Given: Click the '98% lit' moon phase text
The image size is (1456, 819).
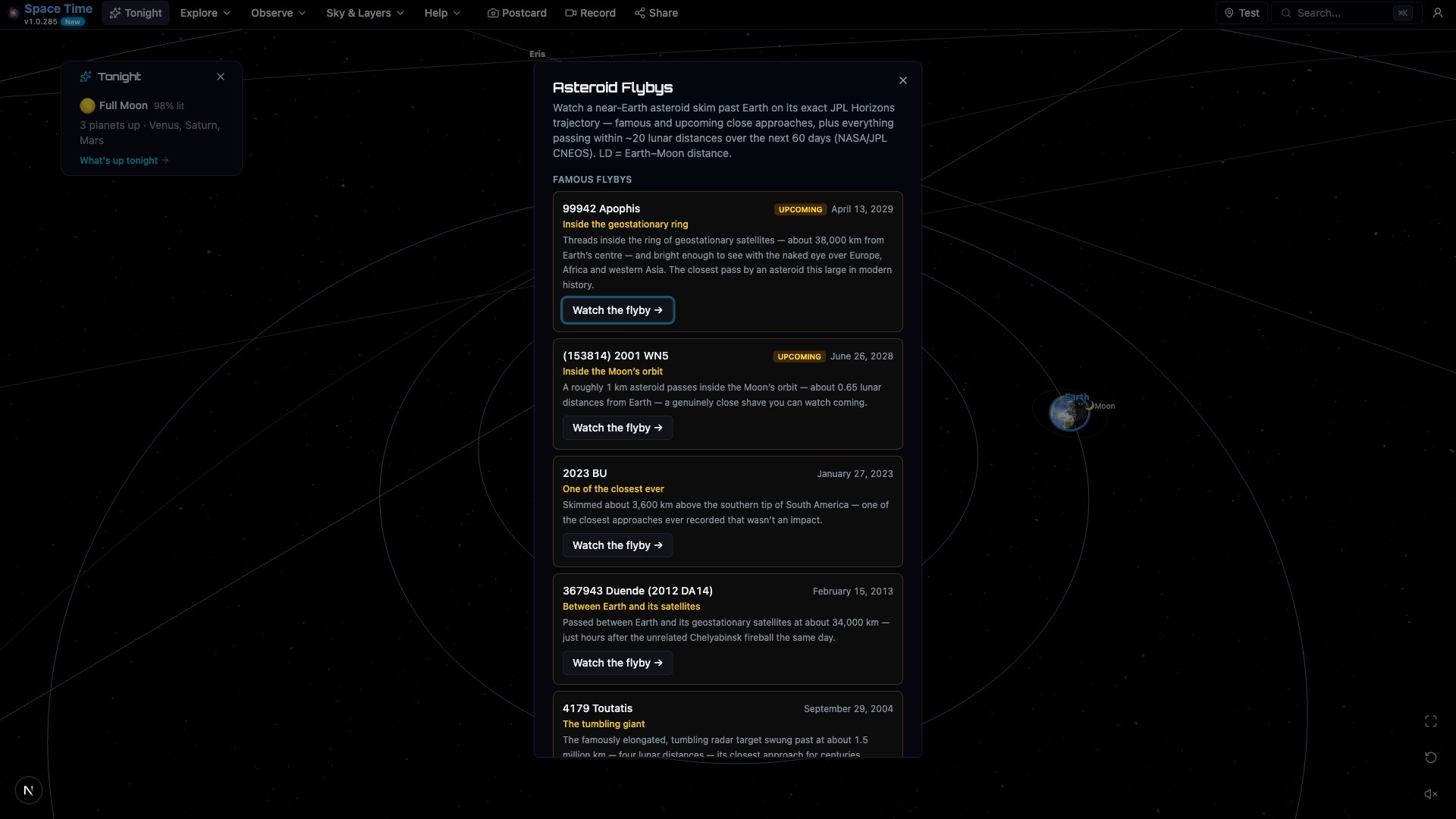Looking at the screenshot, I should tap(169, 106).
